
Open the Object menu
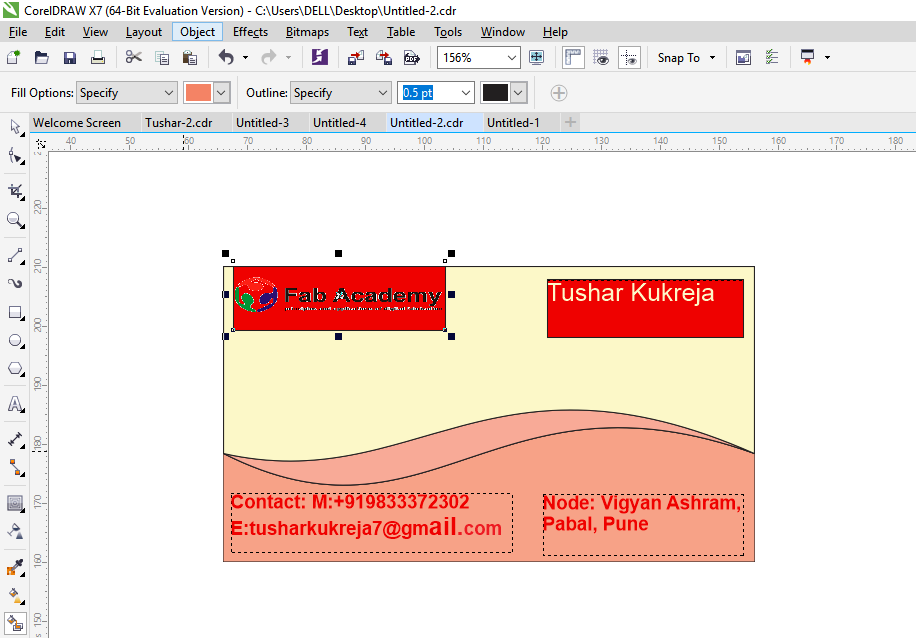(x=197, y=32)
